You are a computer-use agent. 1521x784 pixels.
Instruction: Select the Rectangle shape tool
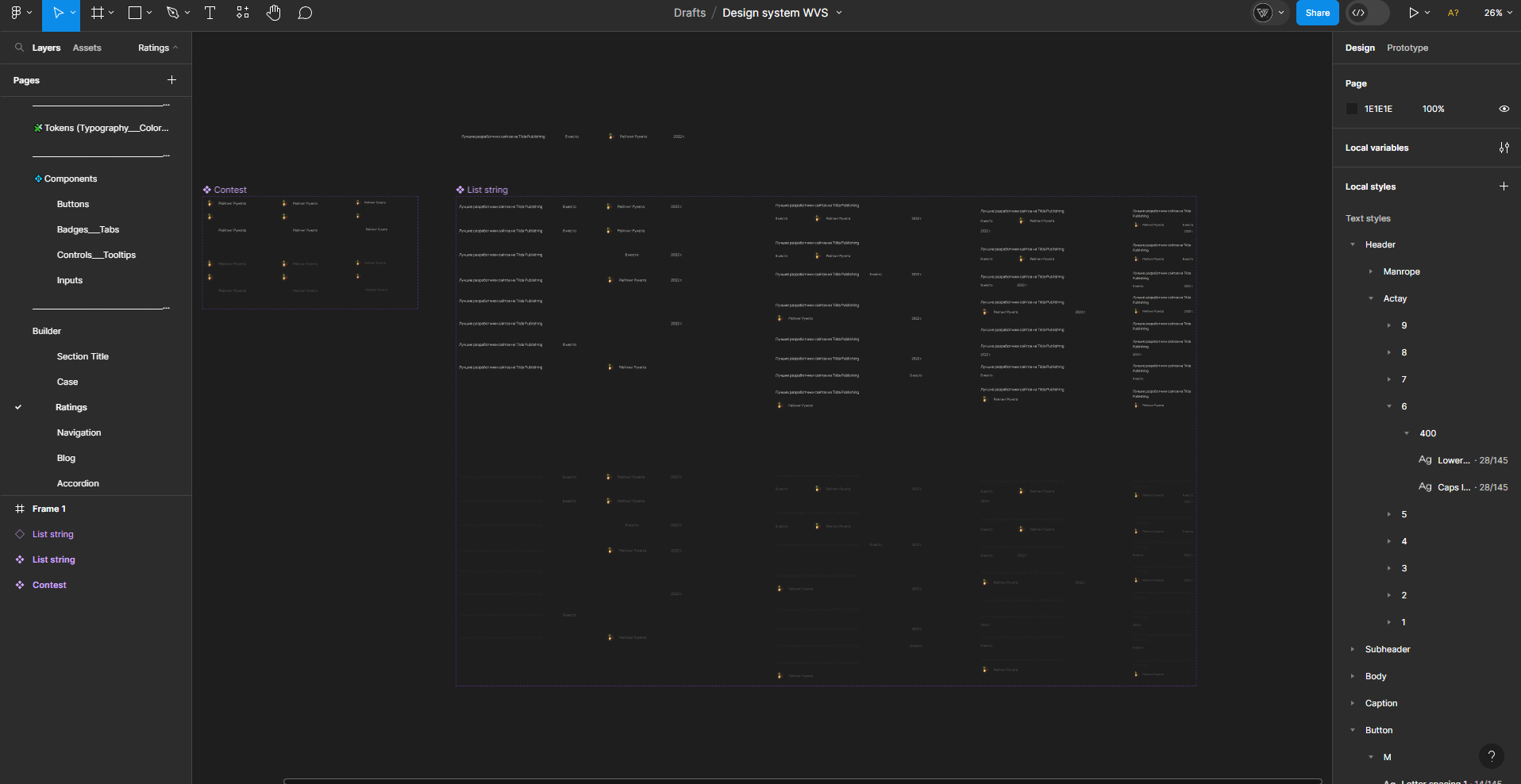coord(135,13)
